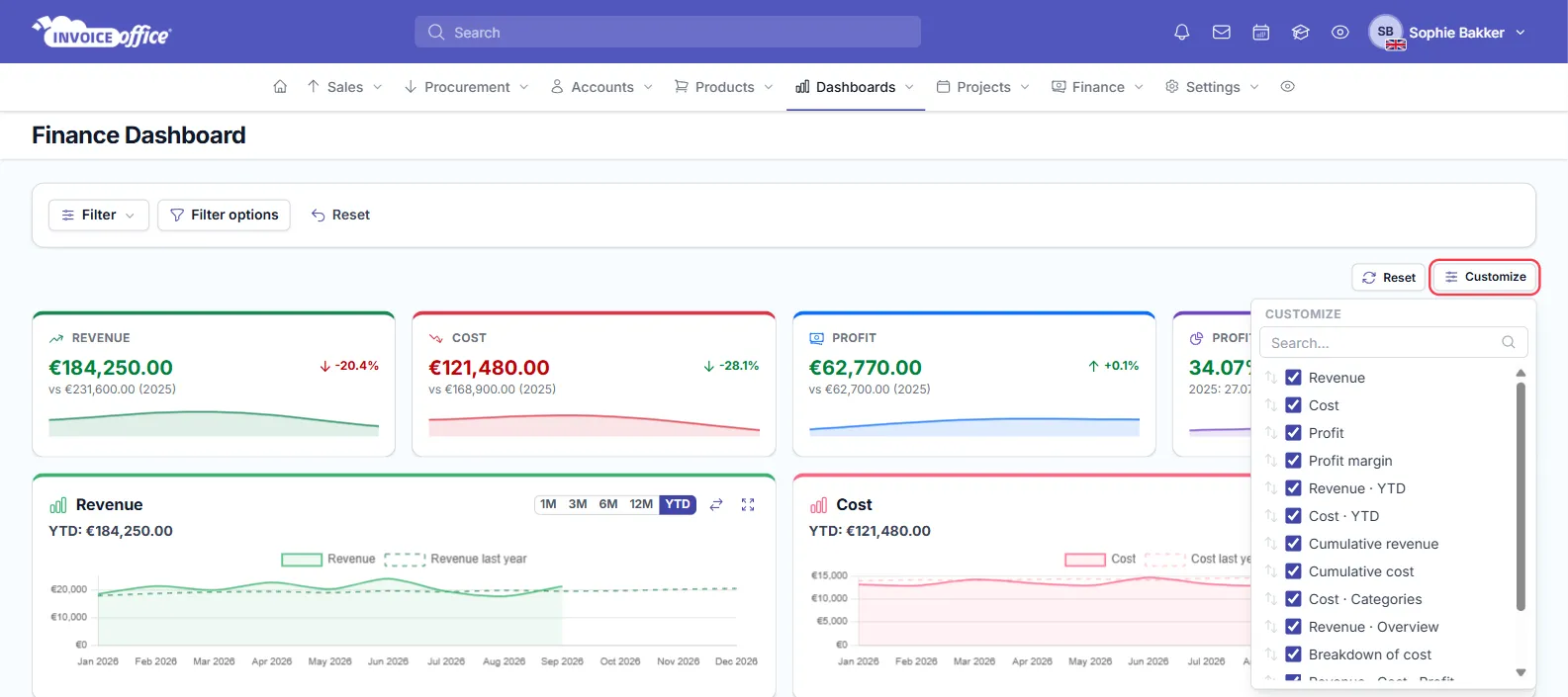This screenshot has height=697, width=1568.
Task: Select the YTD range tab
Action: (x=678, y=504)
